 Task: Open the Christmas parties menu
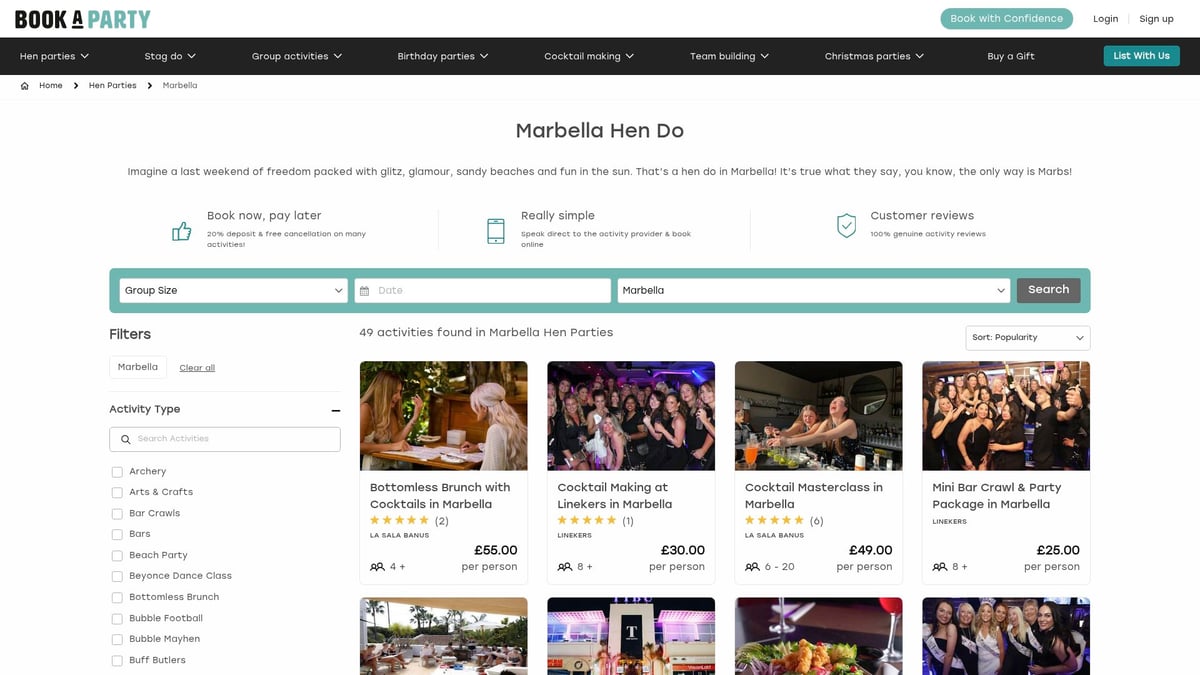point(872,55)
